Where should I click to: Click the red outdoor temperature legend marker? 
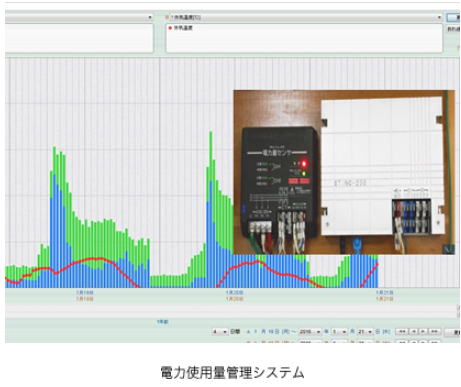pos(170,28)
